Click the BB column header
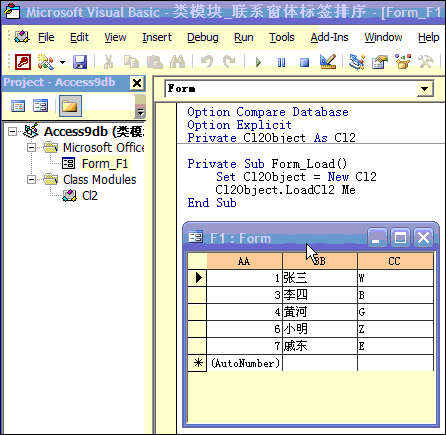 (x=320, y=261)
